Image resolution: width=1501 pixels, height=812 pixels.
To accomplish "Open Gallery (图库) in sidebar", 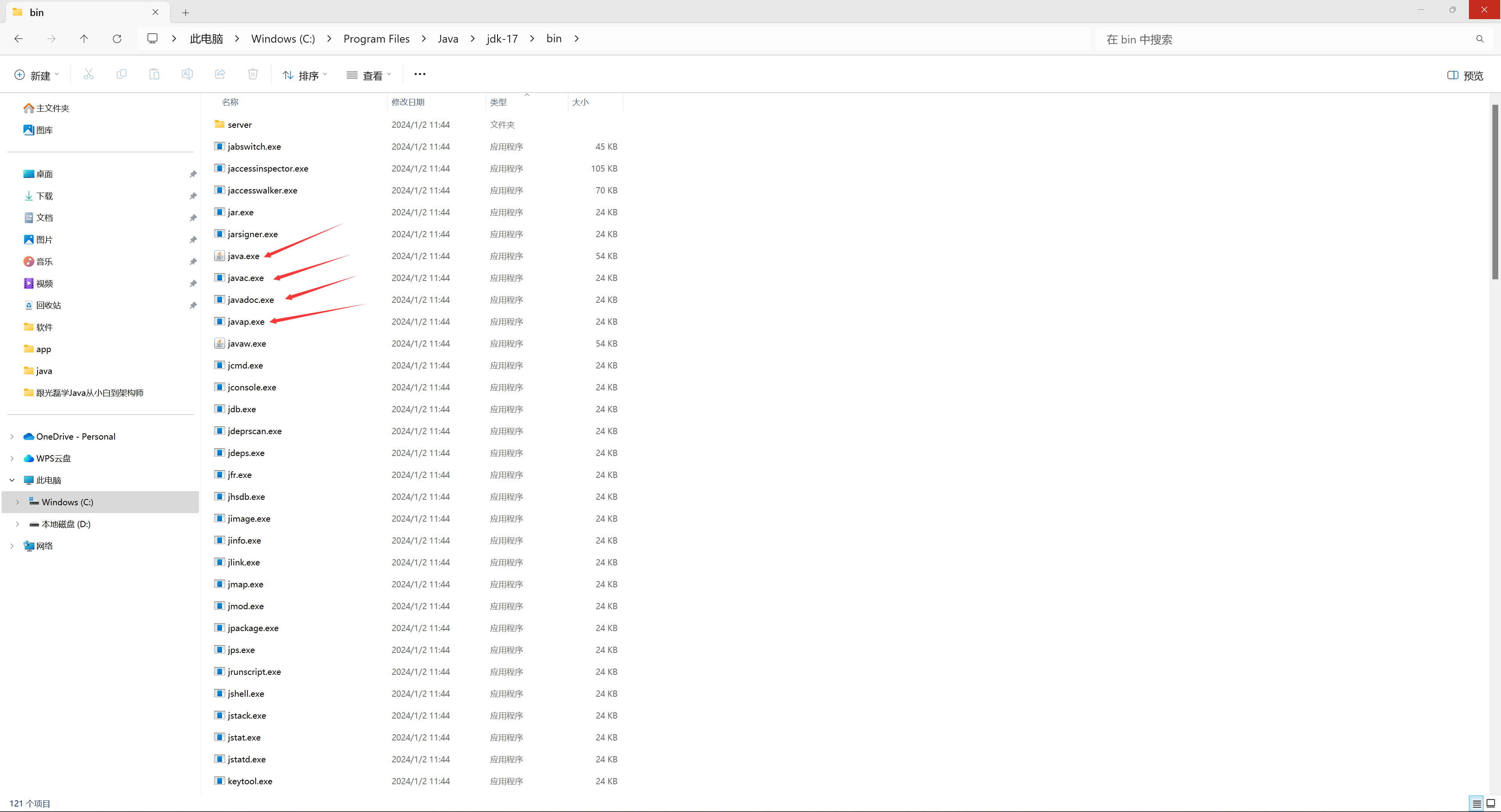I will (38, 130).
